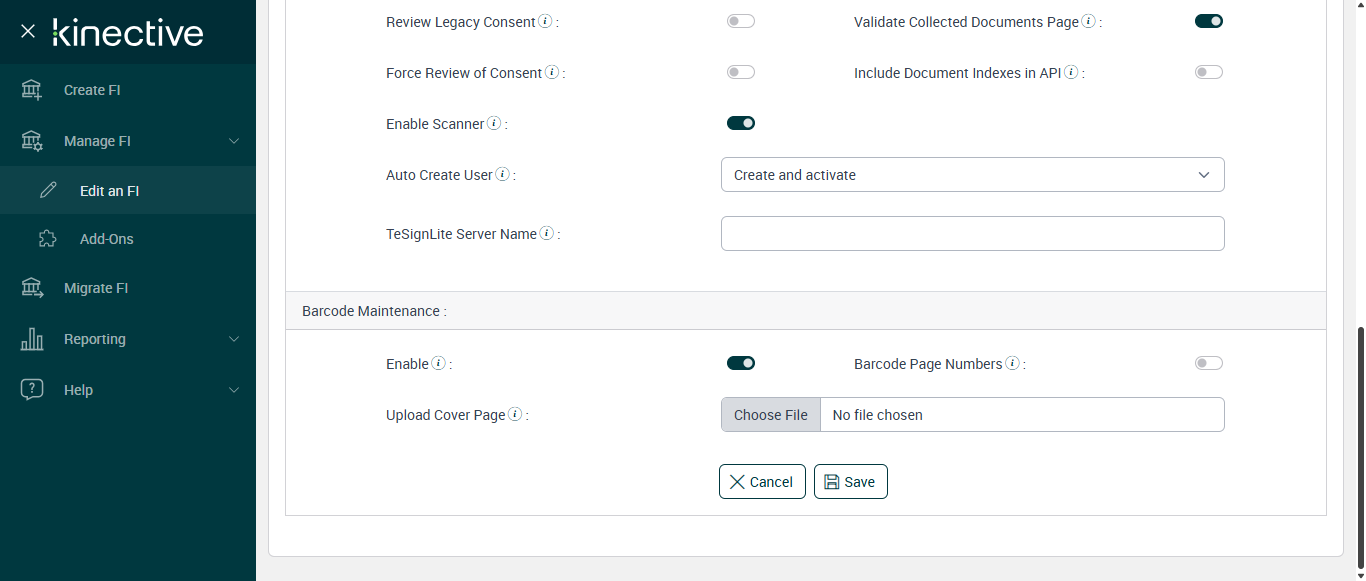
Task: Click info icon beside Auto Create User
Action: pos(503,175)
